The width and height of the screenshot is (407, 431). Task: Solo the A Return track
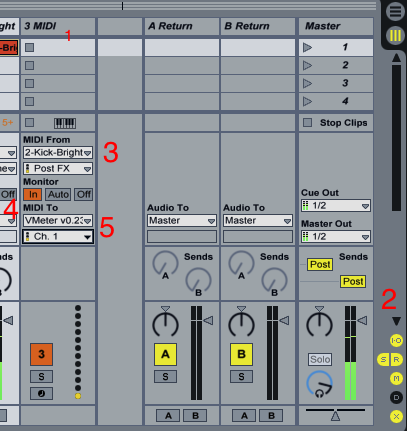165,377
